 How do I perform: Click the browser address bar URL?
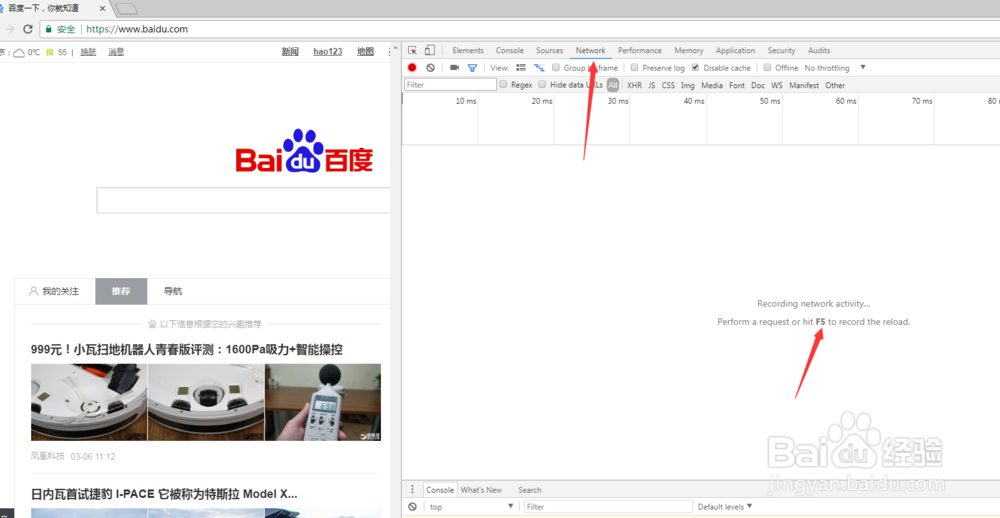137,29
